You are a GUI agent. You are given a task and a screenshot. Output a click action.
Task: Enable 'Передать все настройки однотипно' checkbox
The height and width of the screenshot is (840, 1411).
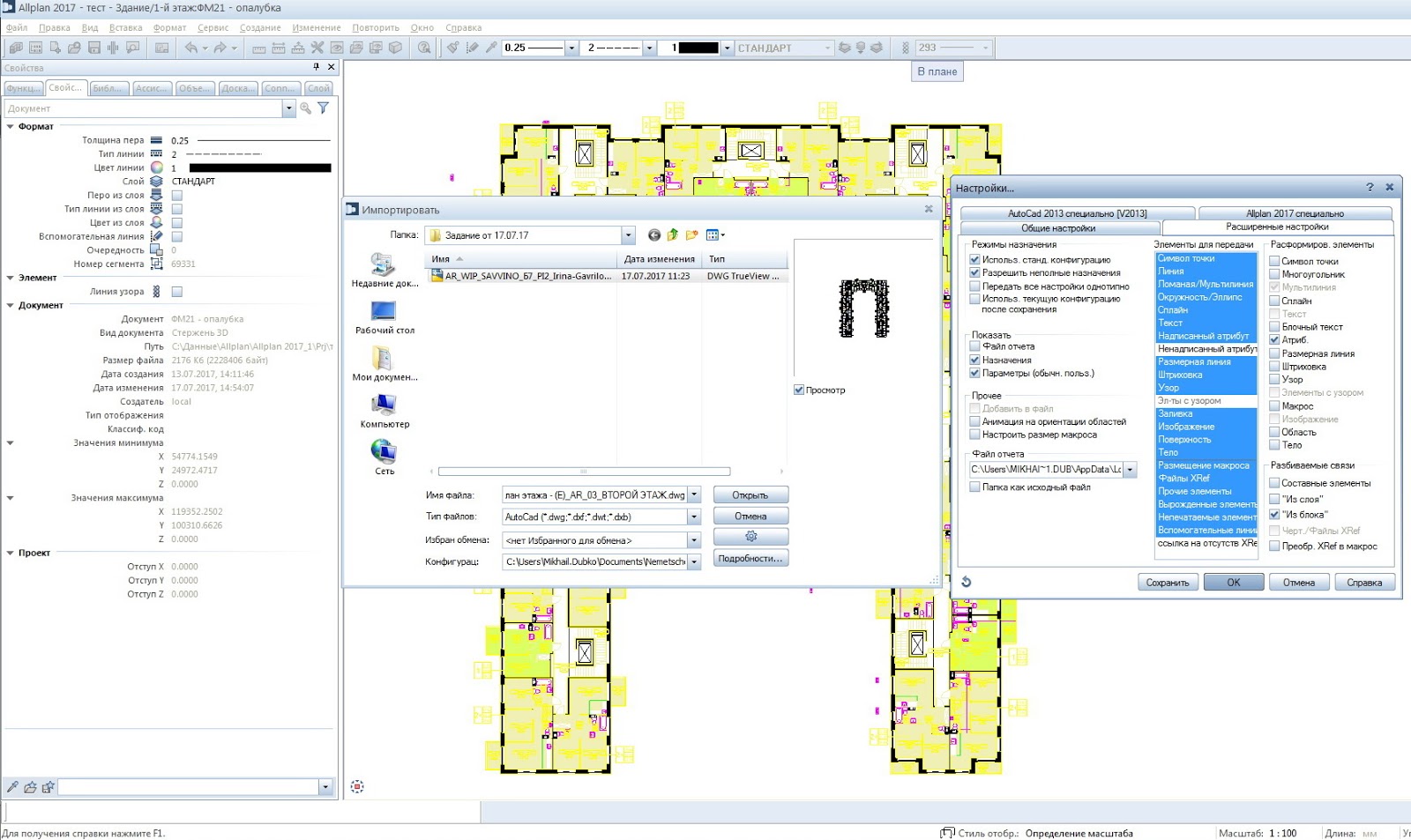(x=975, y=286)
